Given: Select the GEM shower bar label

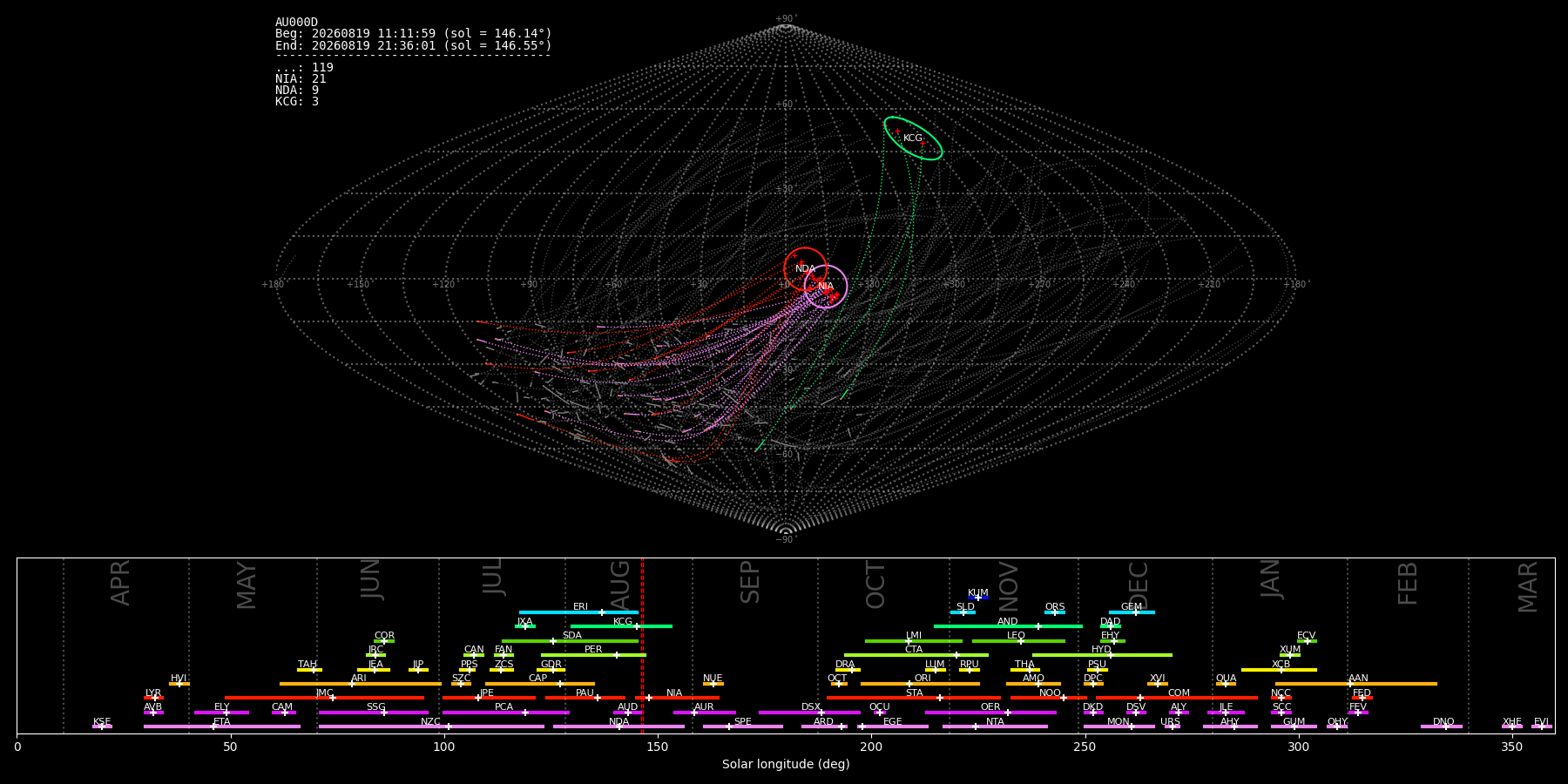Looking at the screenshot, I should point(1131,607).
